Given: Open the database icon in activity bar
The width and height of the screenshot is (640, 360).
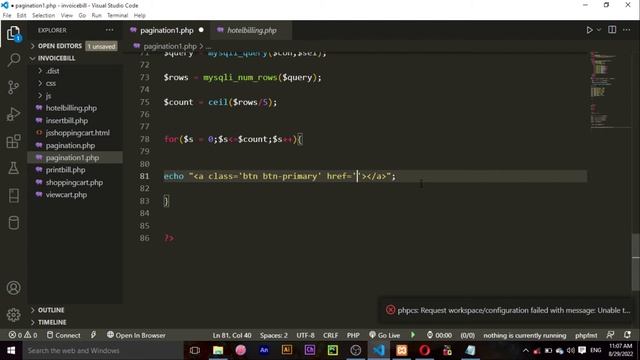Looking at the screenshot, I should 13,223.
